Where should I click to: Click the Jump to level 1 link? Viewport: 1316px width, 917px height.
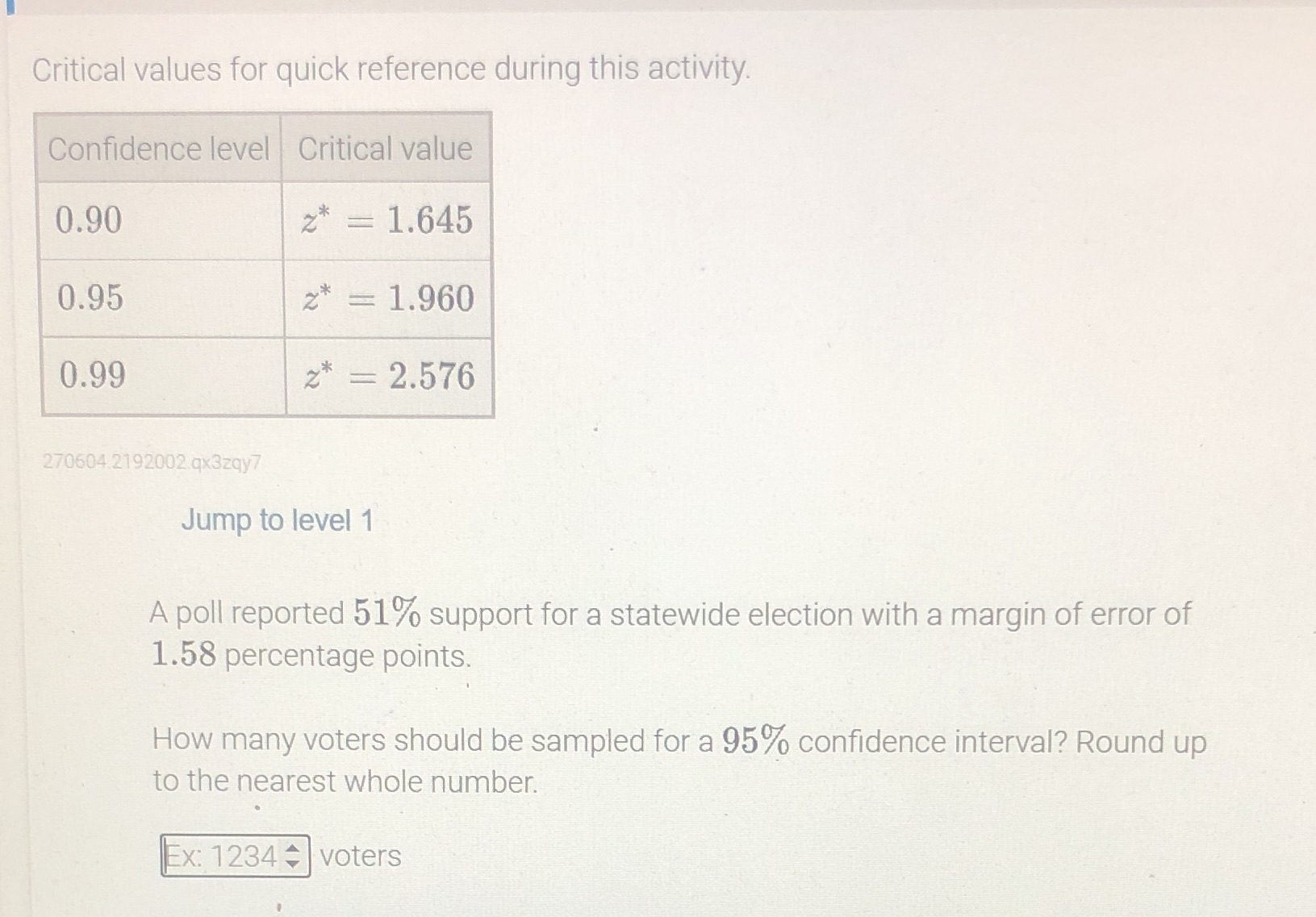[277, 521]
